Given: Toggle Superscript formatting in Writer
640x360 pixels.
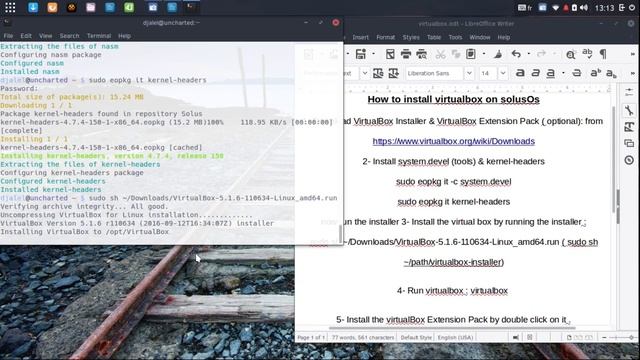Looking at the screenshot, I should [x=596, y=73].
